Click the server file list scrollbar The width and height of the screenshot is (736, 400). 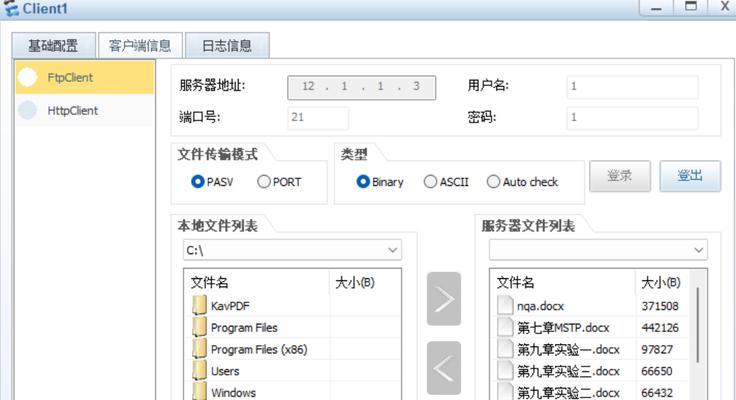click(698, 325)
